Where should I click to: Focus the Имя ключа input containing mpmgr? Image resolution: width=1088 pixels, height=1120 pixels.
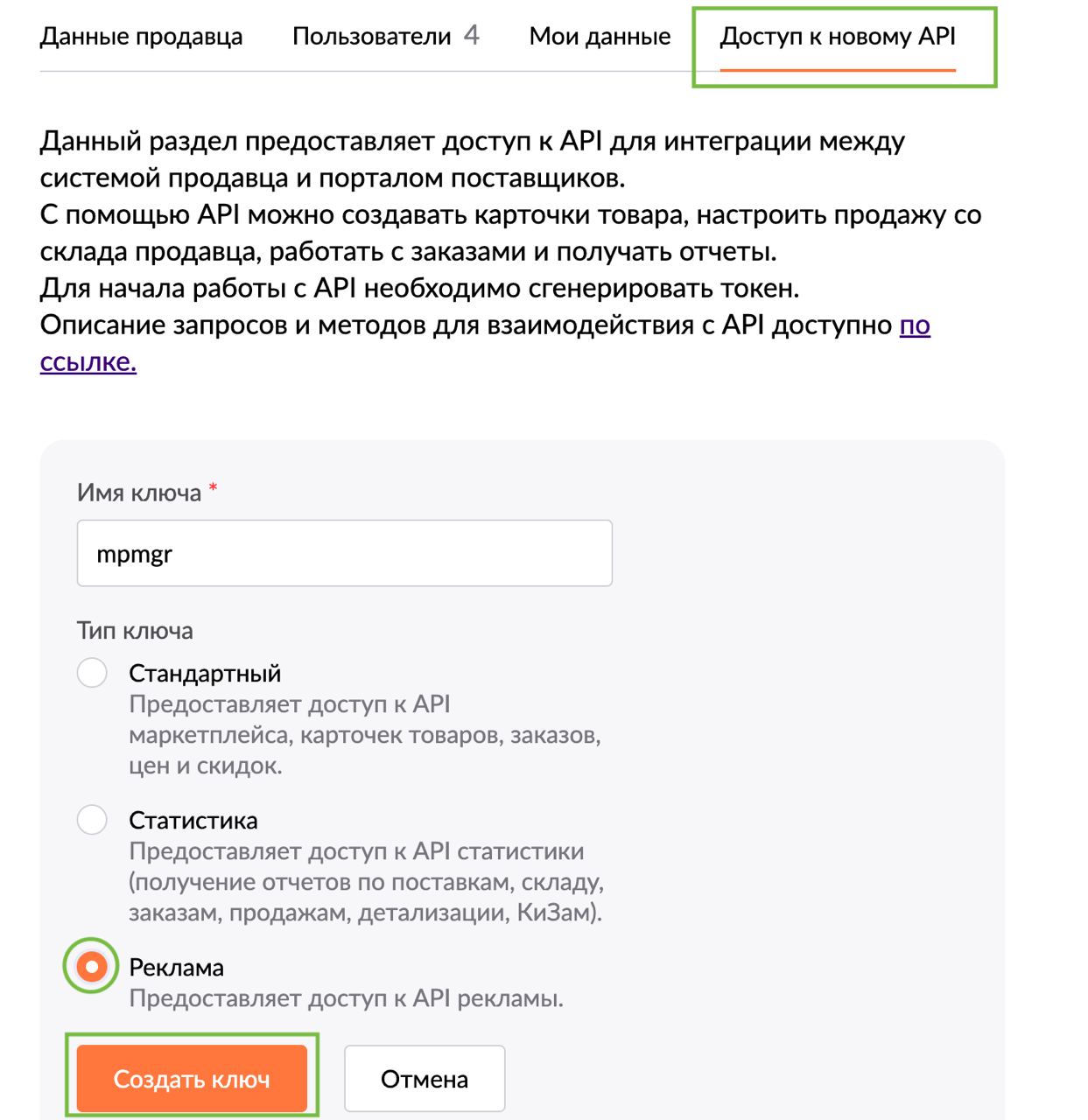coord(344,554)
